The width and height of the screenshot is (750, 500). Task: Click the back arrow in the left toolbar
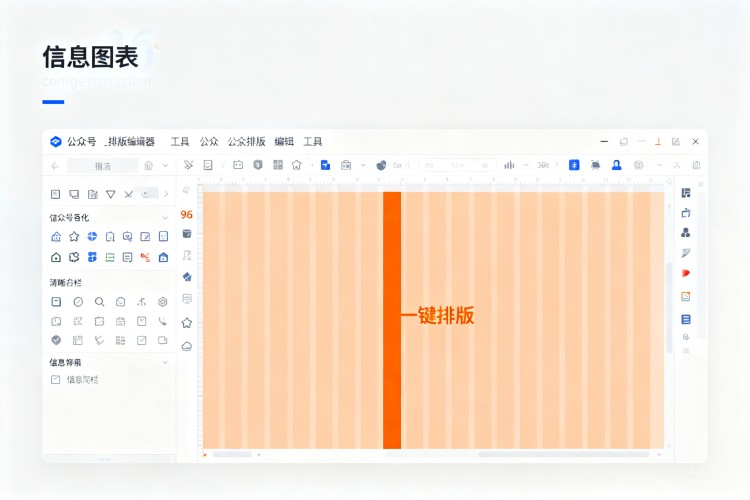55,166
